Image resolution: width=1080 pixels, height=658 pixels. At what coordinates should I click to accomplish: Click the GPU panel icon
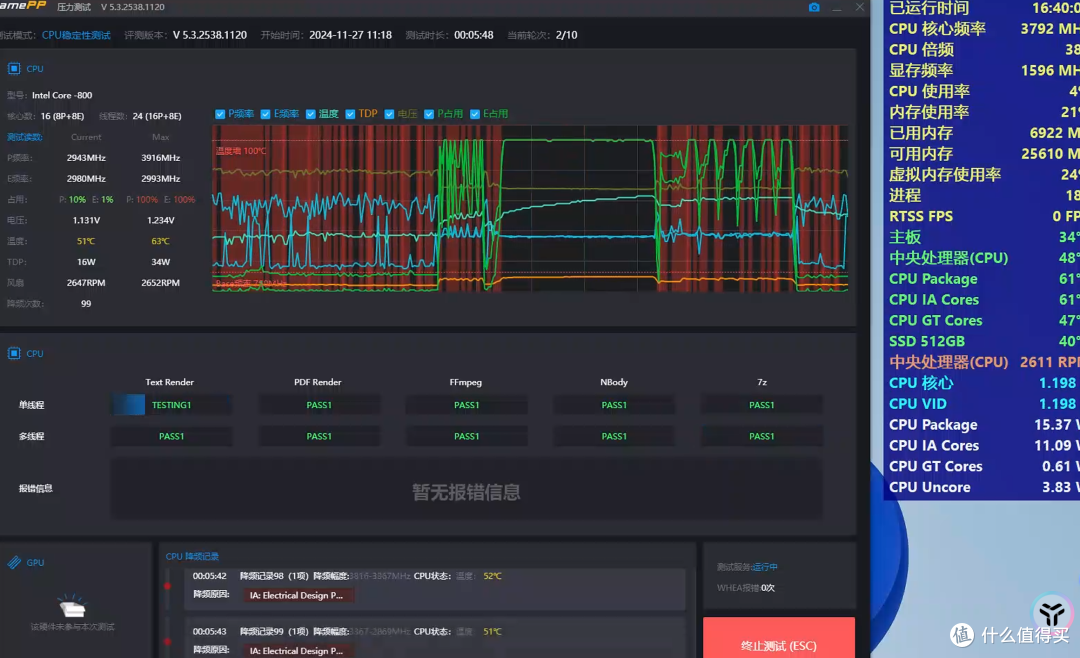[x=14, y=562]
